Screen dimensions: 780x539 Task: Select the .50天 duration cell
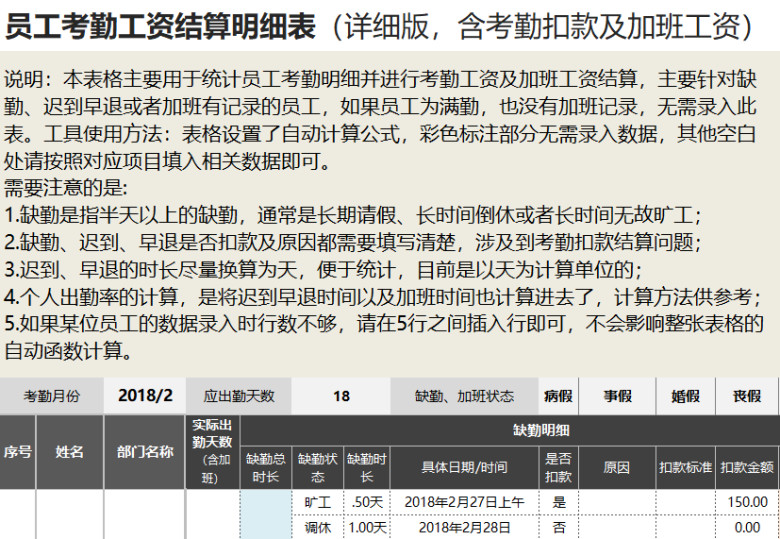367,502
